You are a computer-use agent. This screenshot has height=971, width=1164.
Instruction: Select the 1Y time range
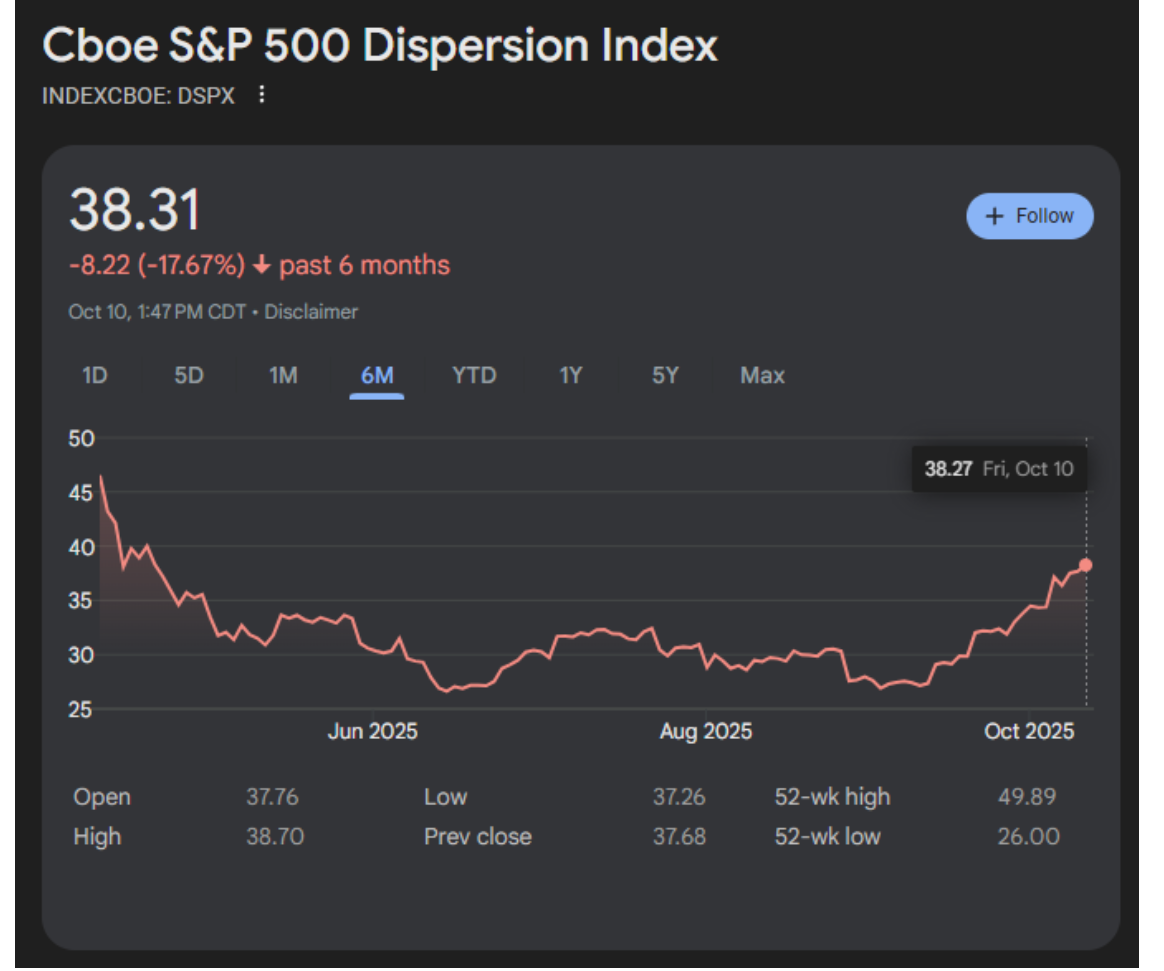point(570,376)
